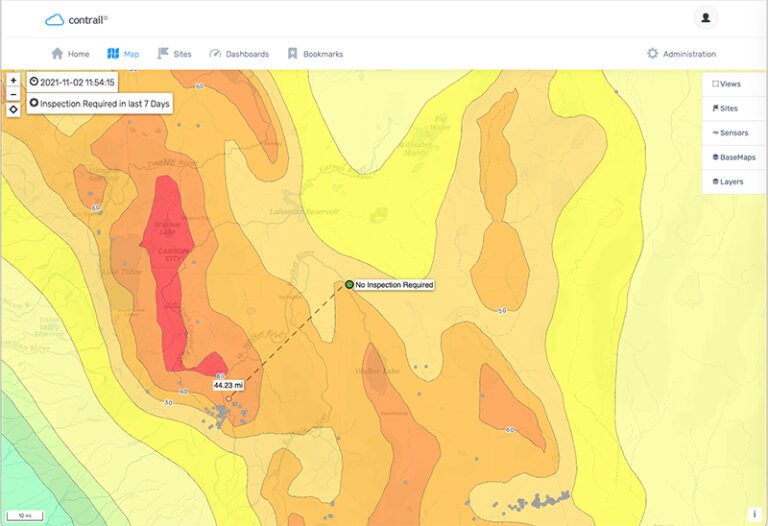The width and height of the screenshot is (768, 526).
Task: Go to the Home page
Action: (70, 54)
